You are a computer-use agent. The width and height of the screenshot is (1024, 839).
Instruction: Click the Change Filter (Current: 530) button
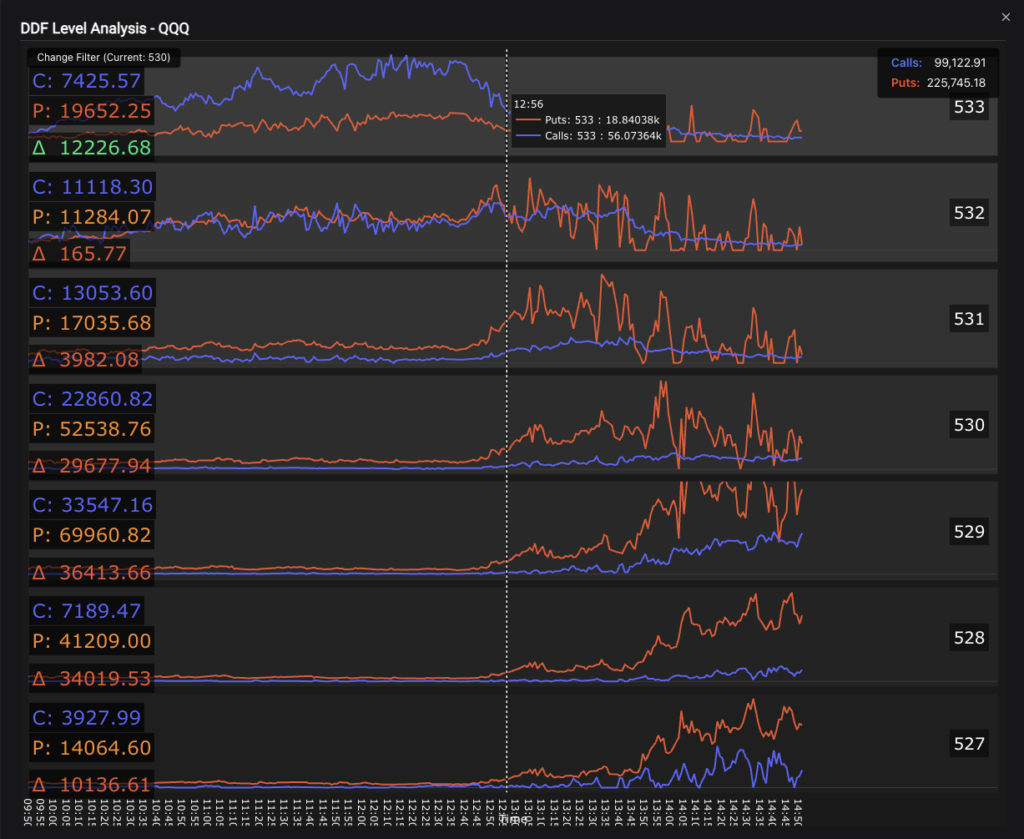(104, 57)
